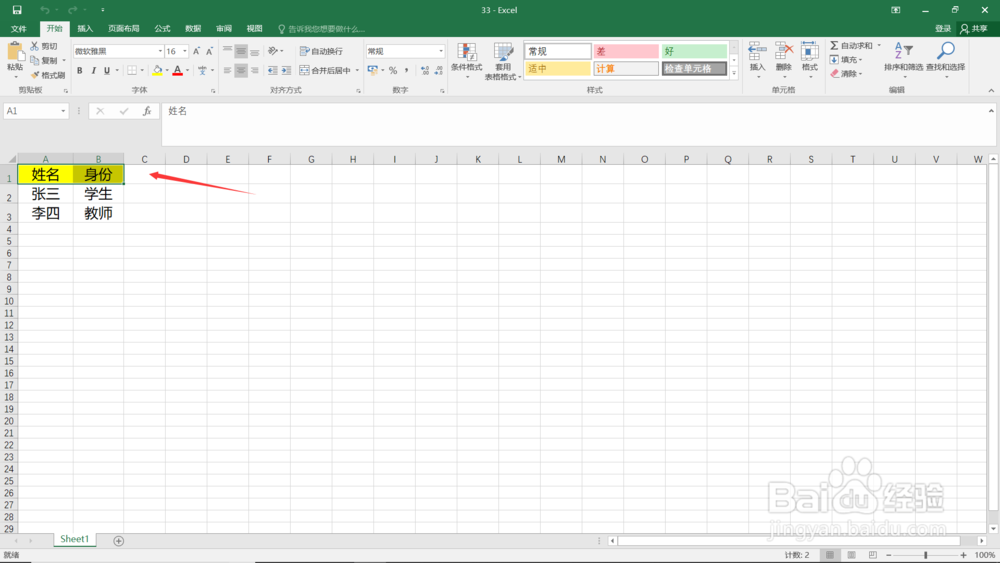Expand the Merge and Center (合并后居中) arrow
The width and height of the screenshot is (1000, 563).
point(357,70)
